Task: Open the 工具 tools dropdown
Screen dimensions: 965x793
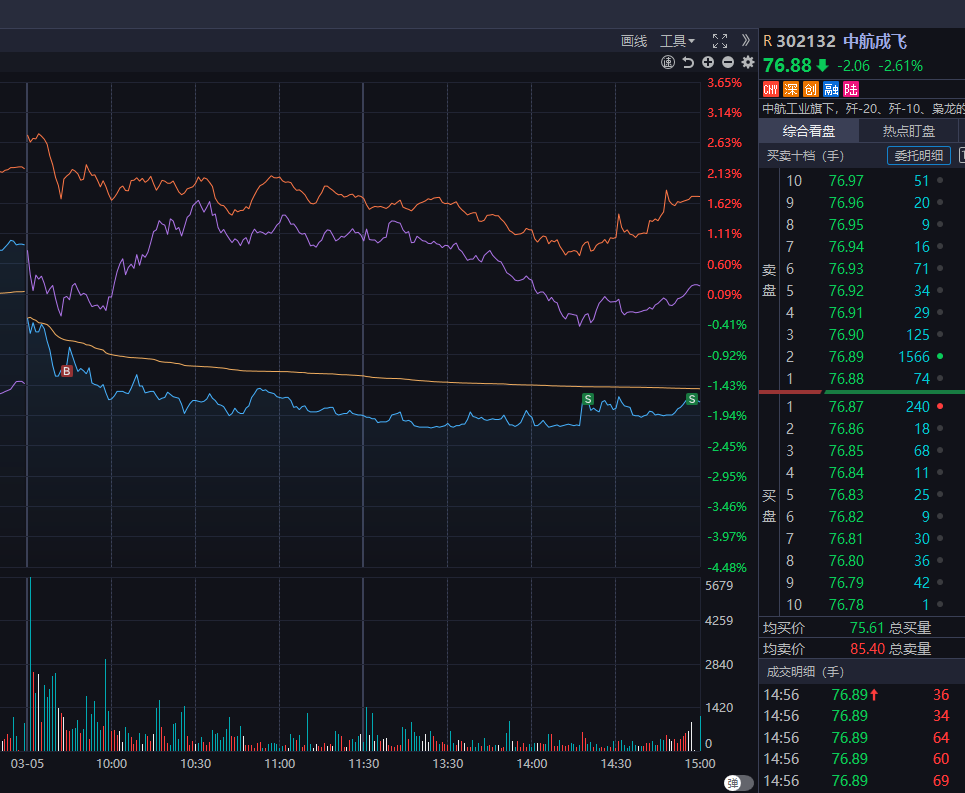Action: (x=677, y=41)
